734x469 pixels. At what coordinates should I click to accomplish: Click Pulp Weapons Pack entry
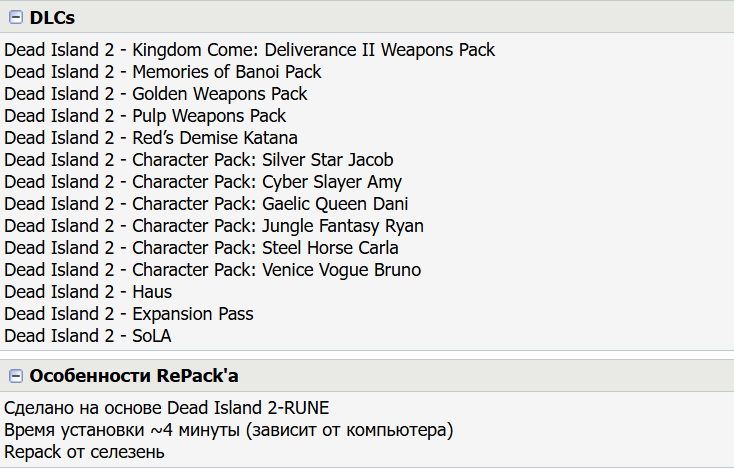point(145,116)
